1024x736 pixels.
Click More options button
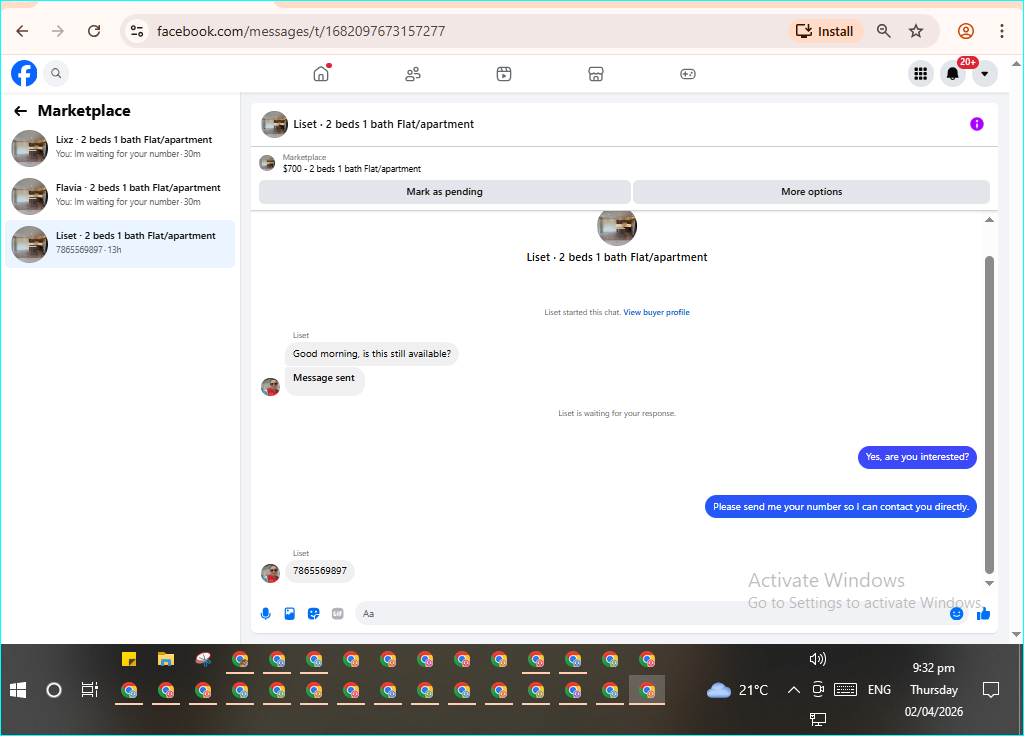(x=811, y=192)
